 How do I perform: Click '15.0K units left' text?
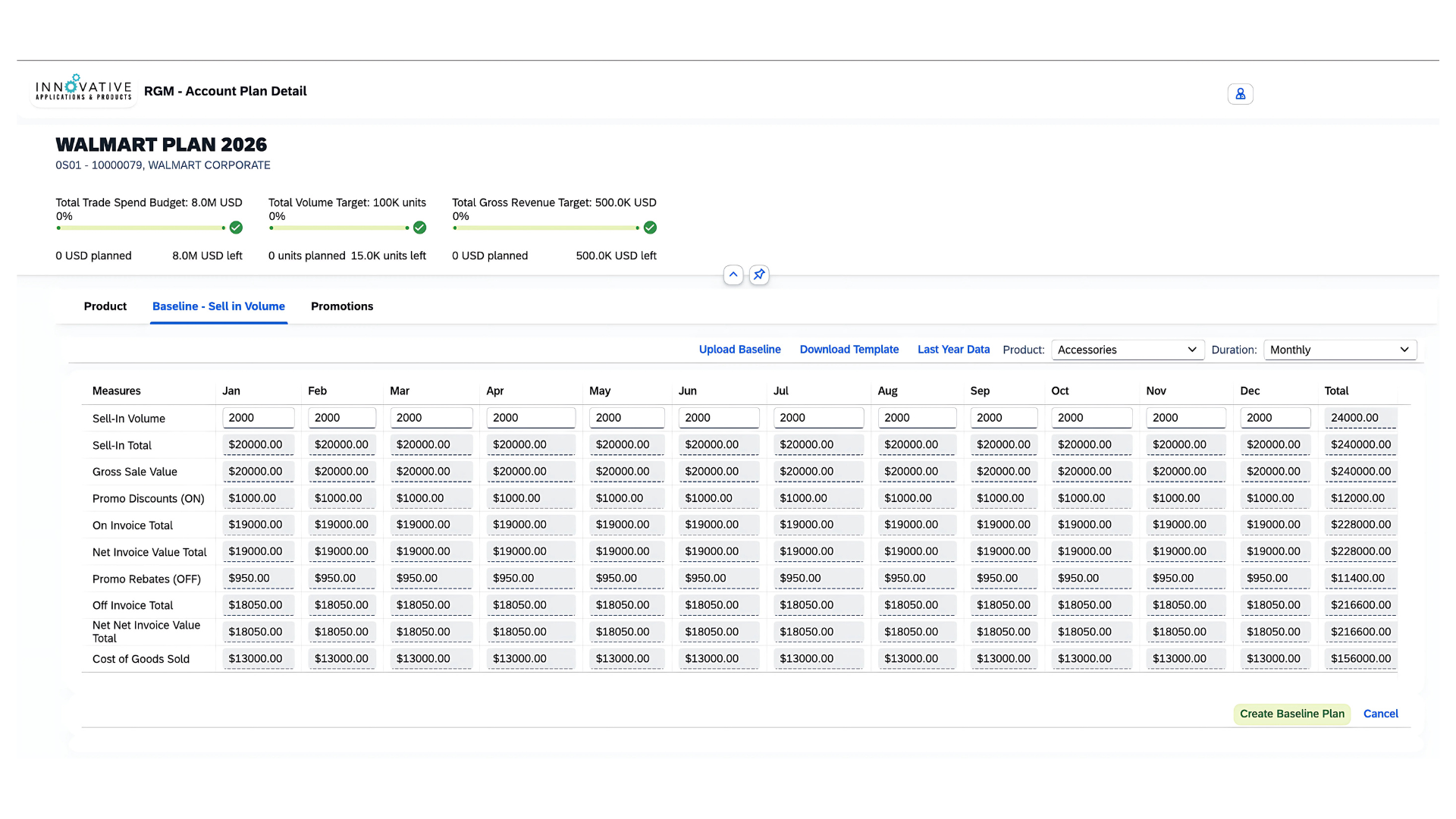coord(388,256)
